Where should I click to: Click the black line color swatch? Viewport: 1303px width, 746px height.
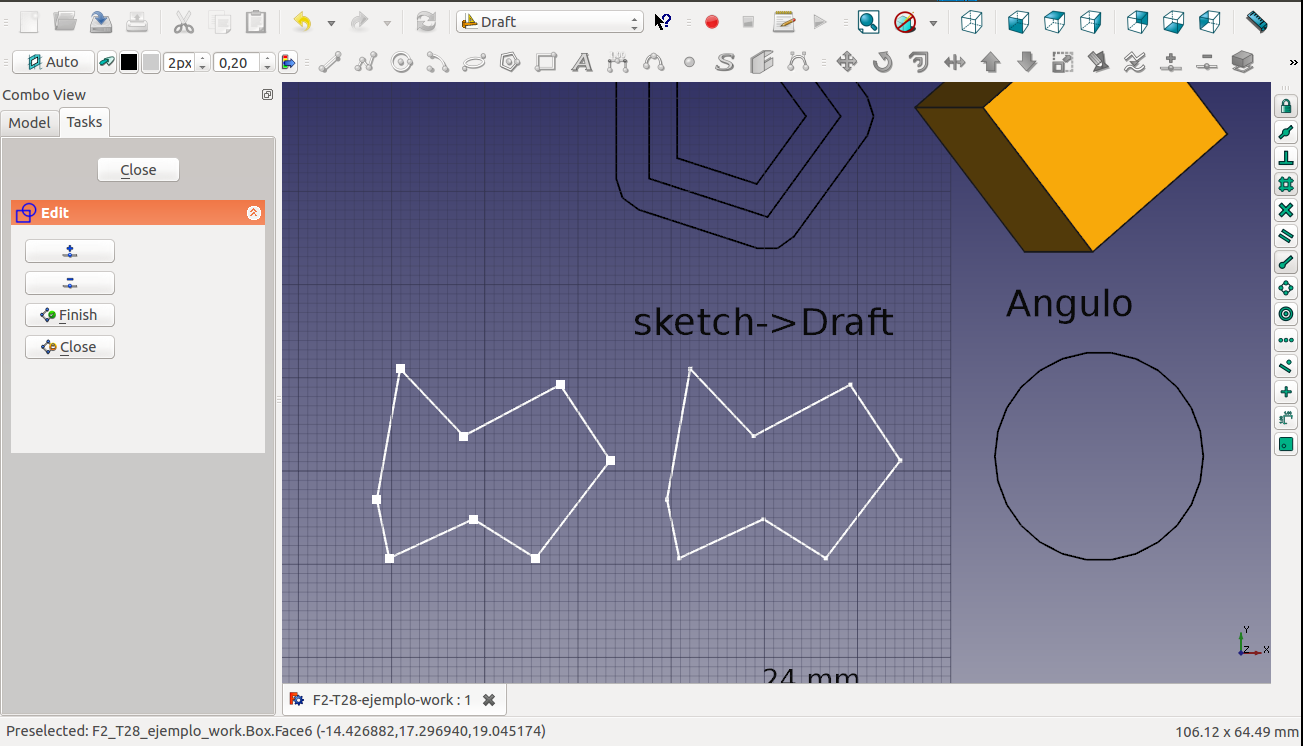click(x=129, y=63)
